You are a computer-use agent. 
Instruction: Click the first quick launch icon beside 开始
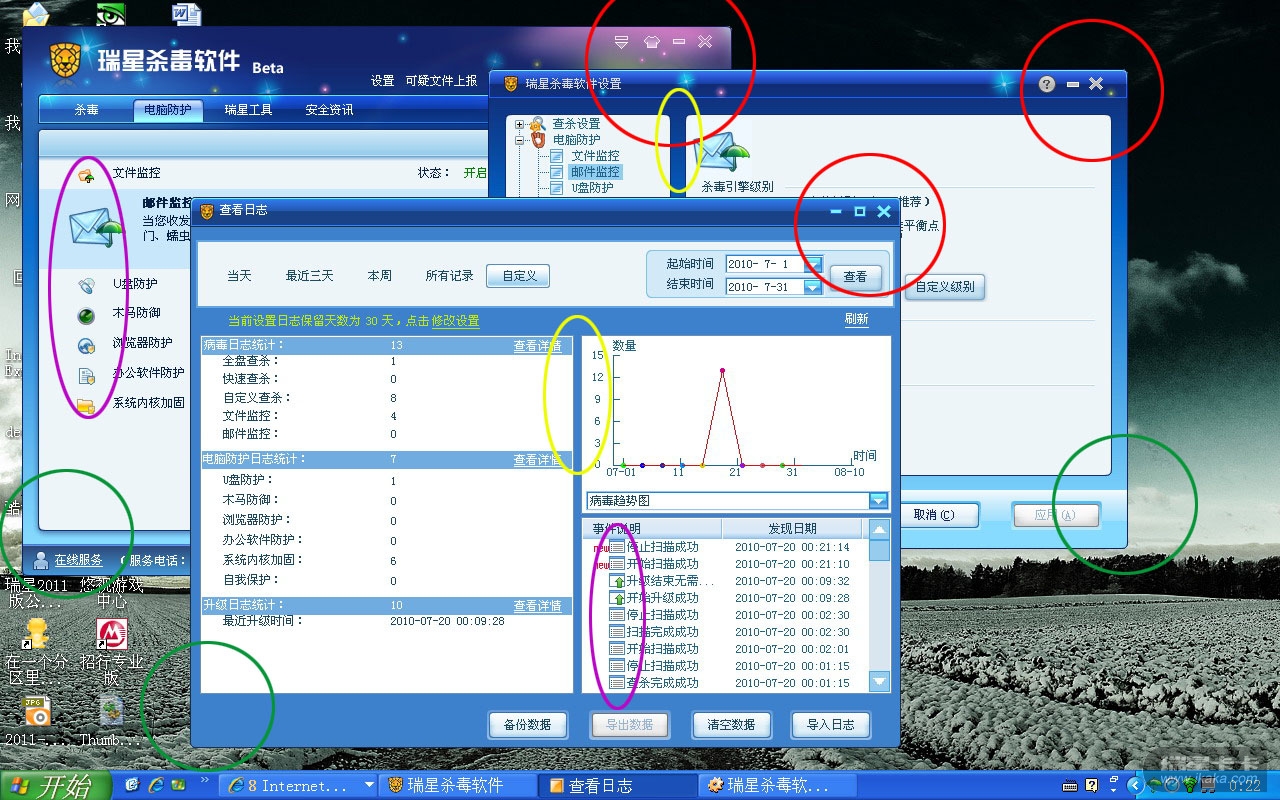[132, 785]
